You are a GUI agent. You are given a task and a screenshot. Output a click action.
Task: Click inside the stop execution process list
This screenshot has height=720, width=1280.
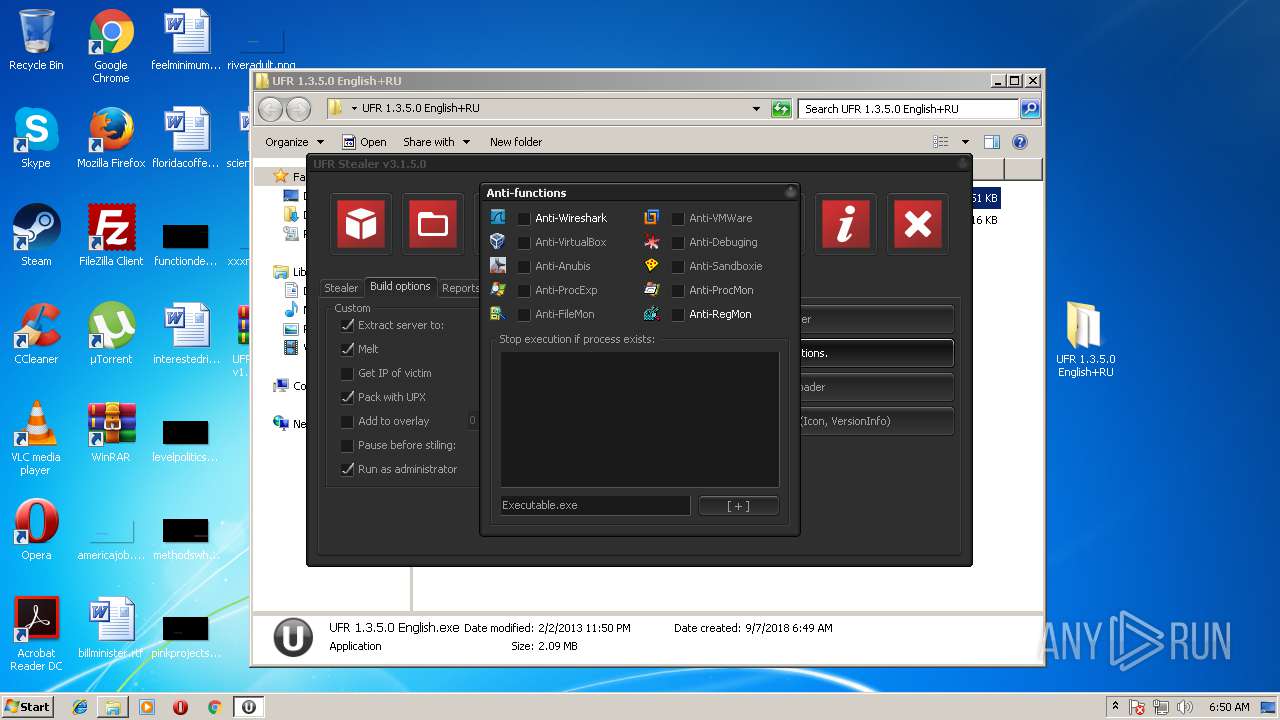coord(640,420)
